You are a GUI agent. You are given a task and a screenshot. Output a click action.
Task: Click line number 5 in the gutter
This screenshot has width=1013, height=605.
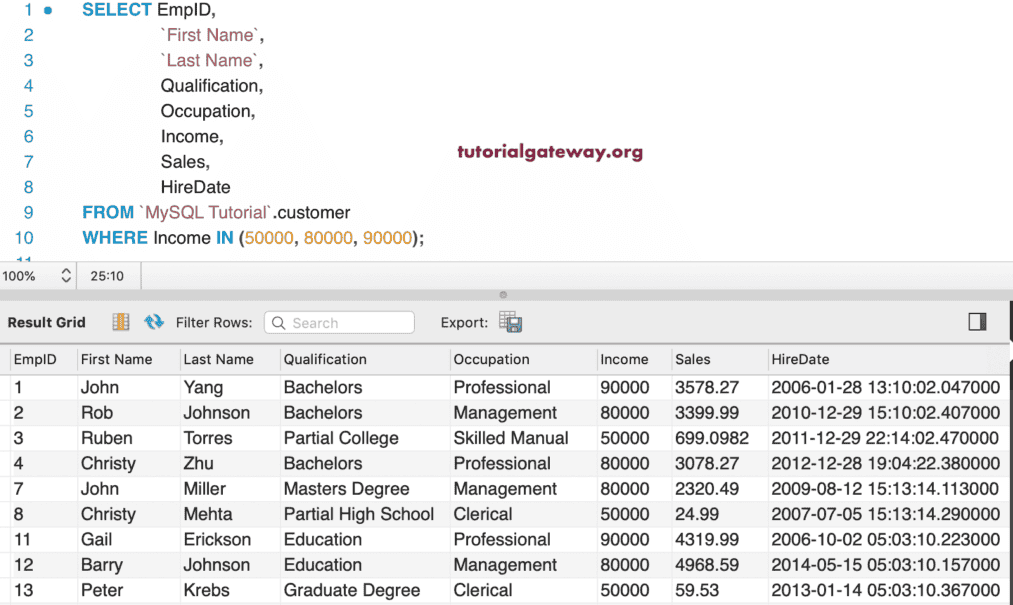click(28, 111)
